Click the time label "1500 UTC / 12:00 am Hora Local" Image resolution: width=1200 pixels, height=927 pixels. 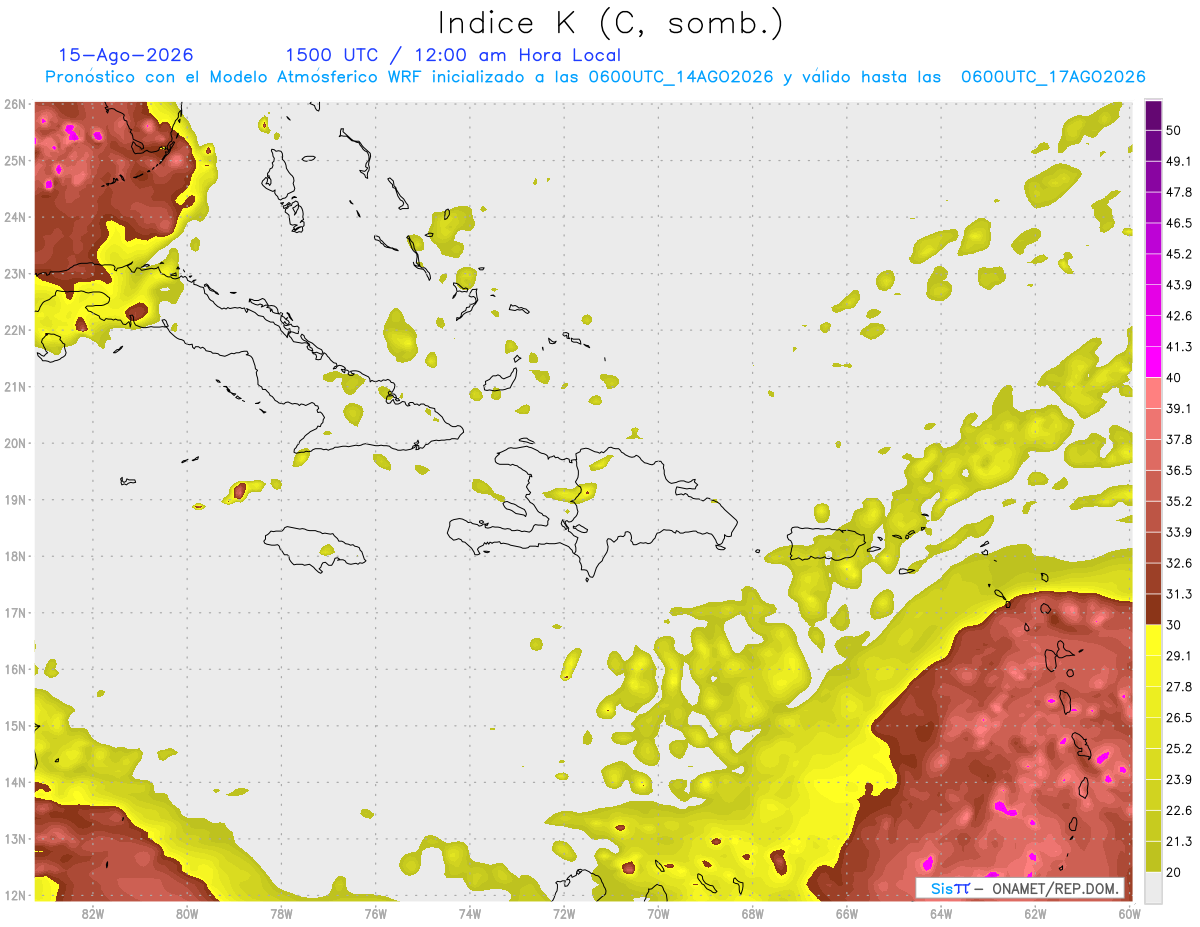coord(453,55)
